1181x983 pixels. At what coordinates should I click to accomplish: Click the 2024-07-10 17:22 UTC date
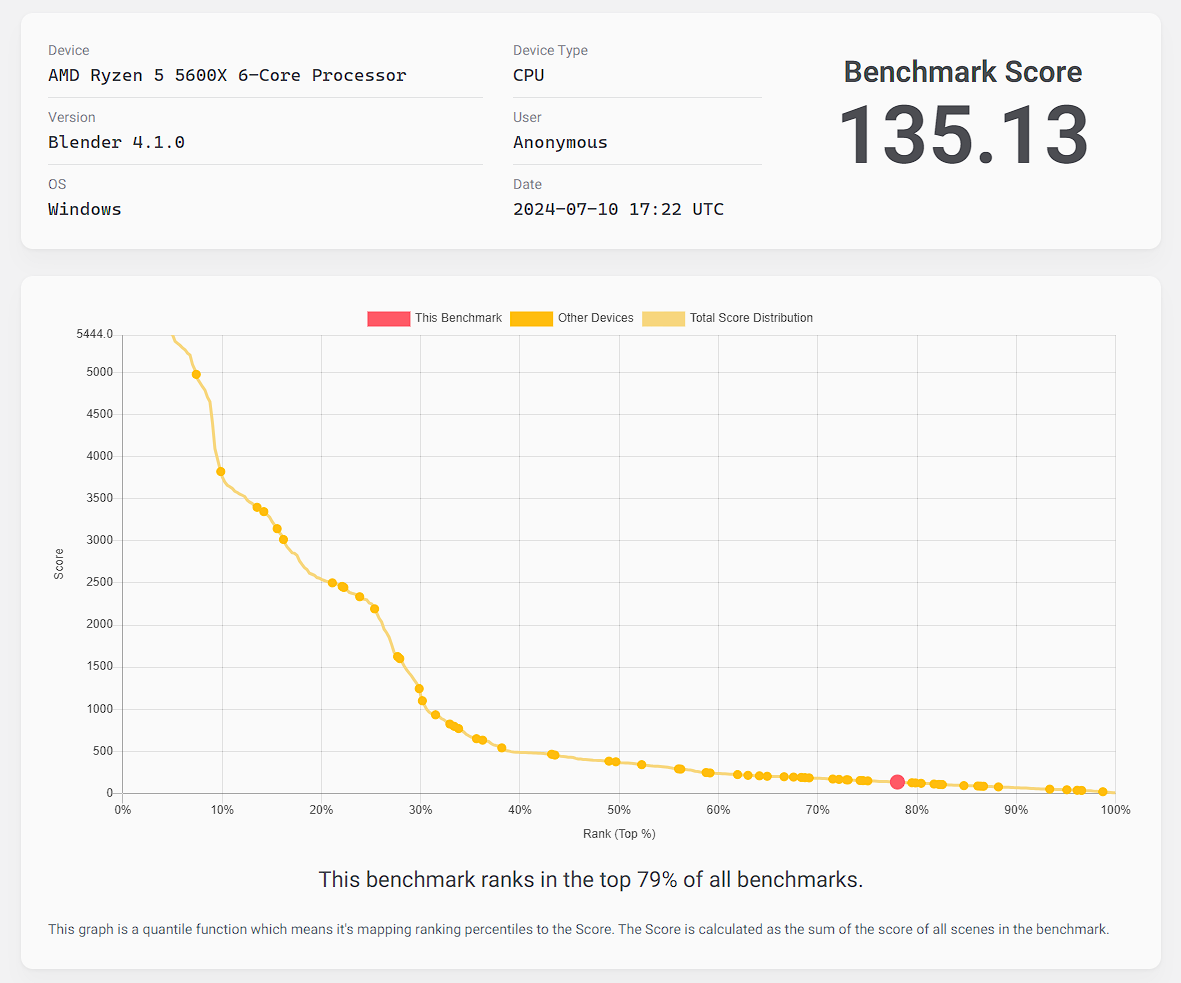click(x=618, y=209)
